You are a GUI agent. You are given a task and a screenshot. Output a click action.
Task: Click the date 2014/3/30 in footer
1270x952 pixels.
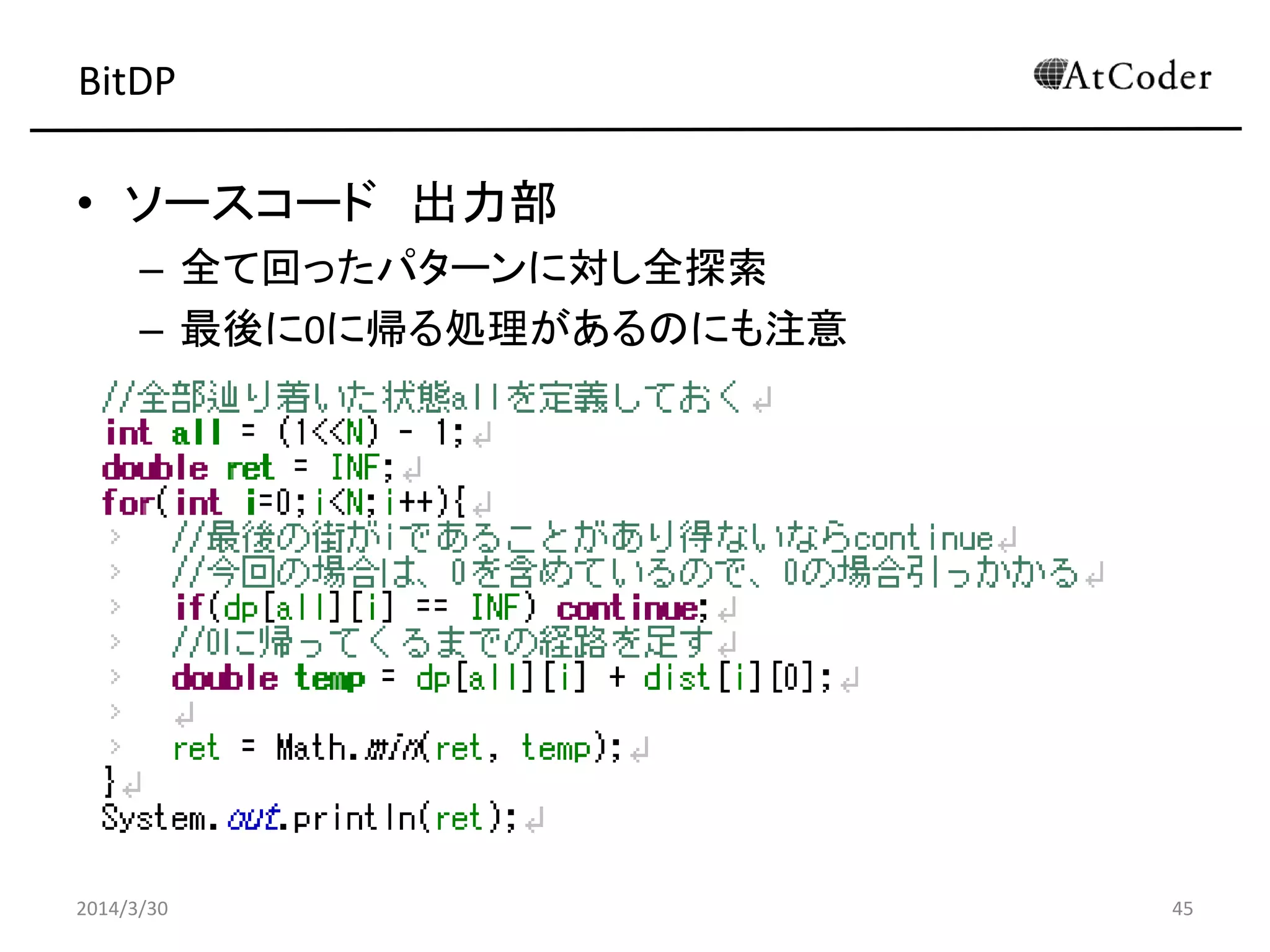(122, 909)
